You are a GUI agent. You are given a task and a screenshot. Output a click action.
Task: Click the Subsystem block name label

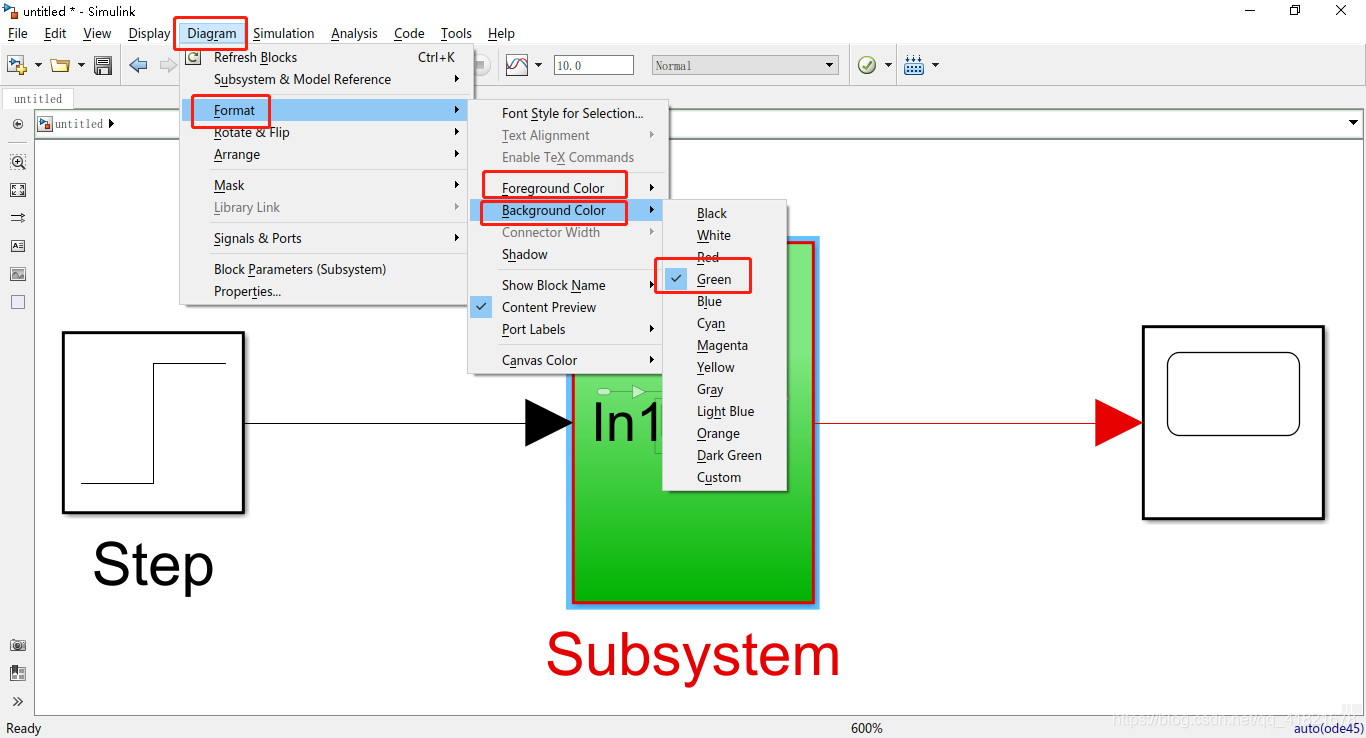(693, 655)
